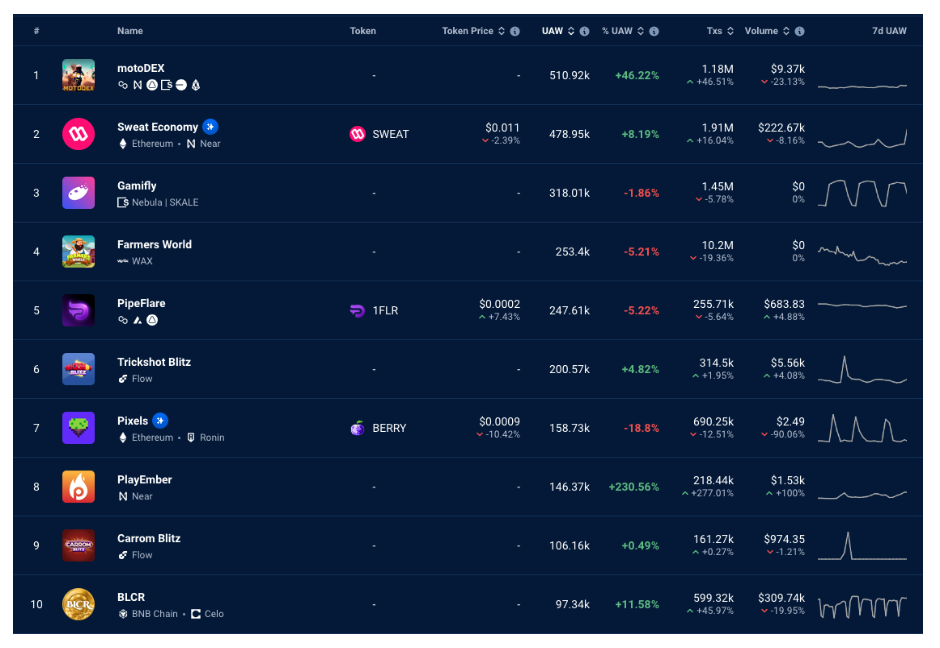Click the 1FLR token icon
The image size is (940, 648).
357,311
